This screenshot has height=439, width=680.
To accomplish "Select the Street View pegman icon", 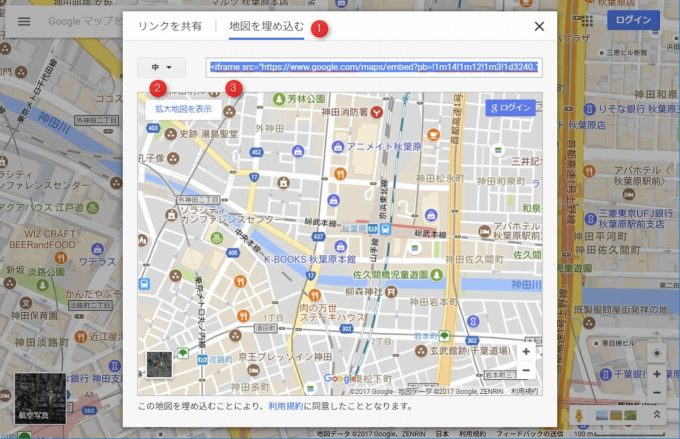I will click(577, 414).
